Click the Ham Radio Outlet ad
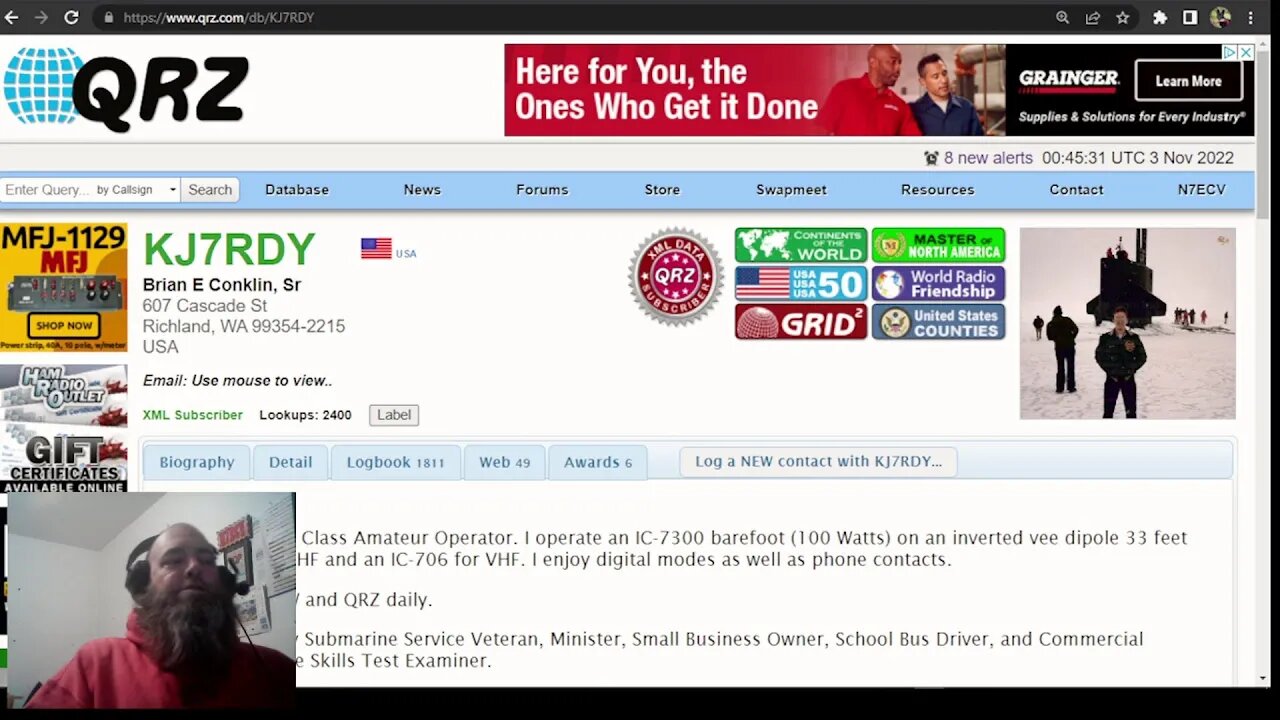1280x720 pixels. click(x=64, y=394)
